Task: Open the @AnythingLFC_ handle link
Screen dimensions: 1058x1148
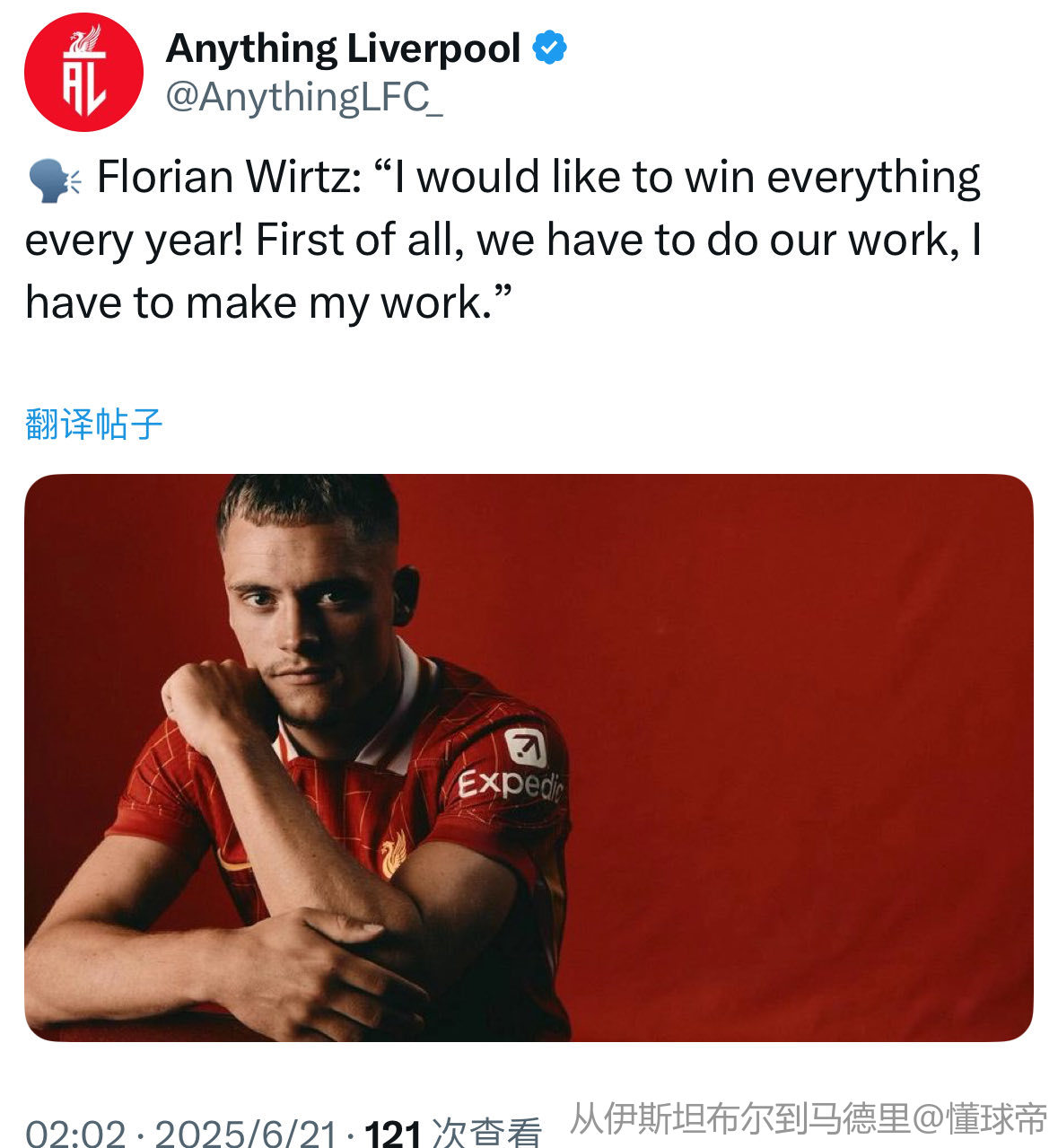Action: (x=304, y=96)
